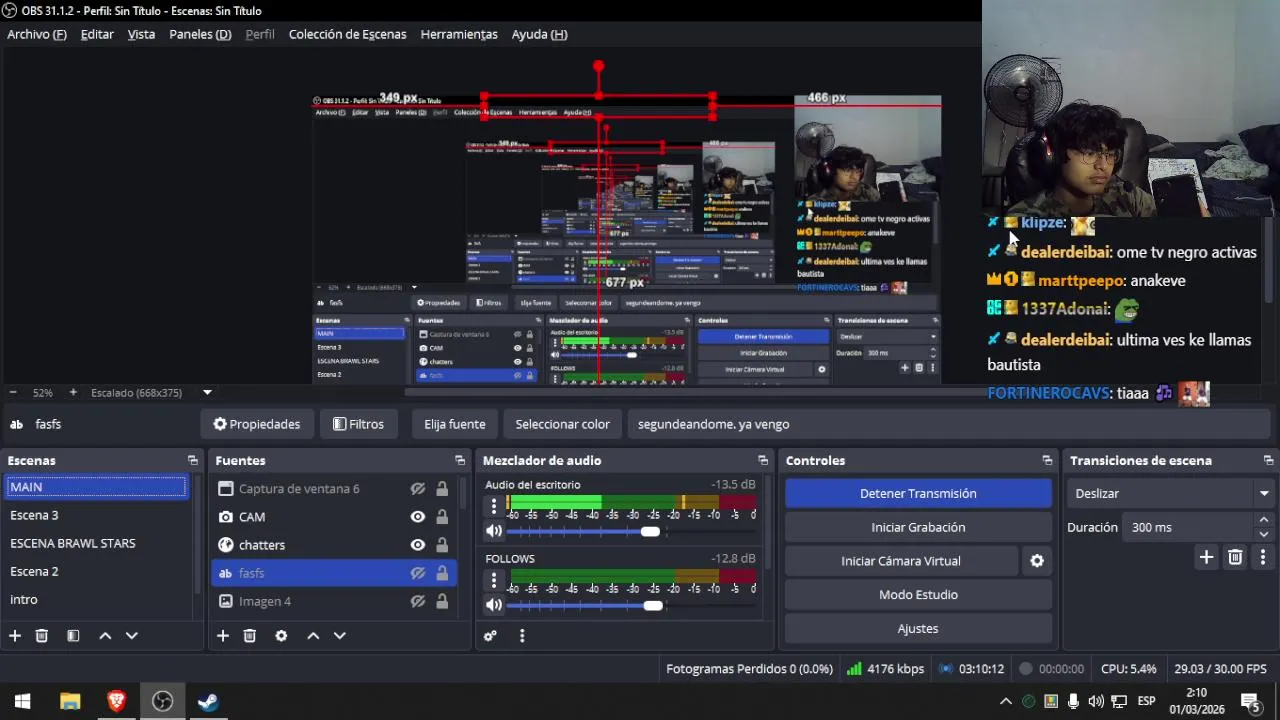
Task: Unlock the chatters source
Action: point(442,545)
